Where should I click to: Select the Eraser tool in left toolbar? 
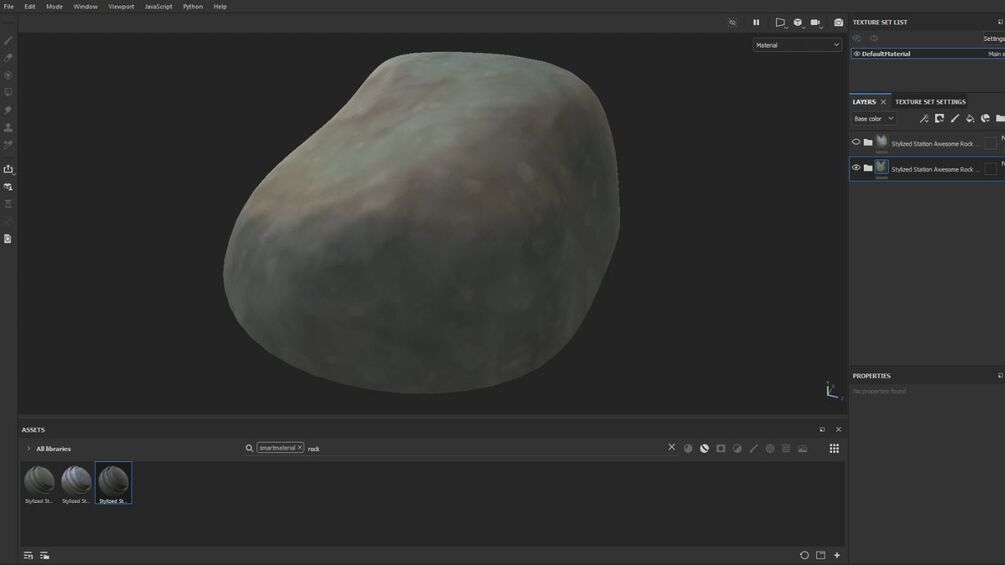(8, 58)
